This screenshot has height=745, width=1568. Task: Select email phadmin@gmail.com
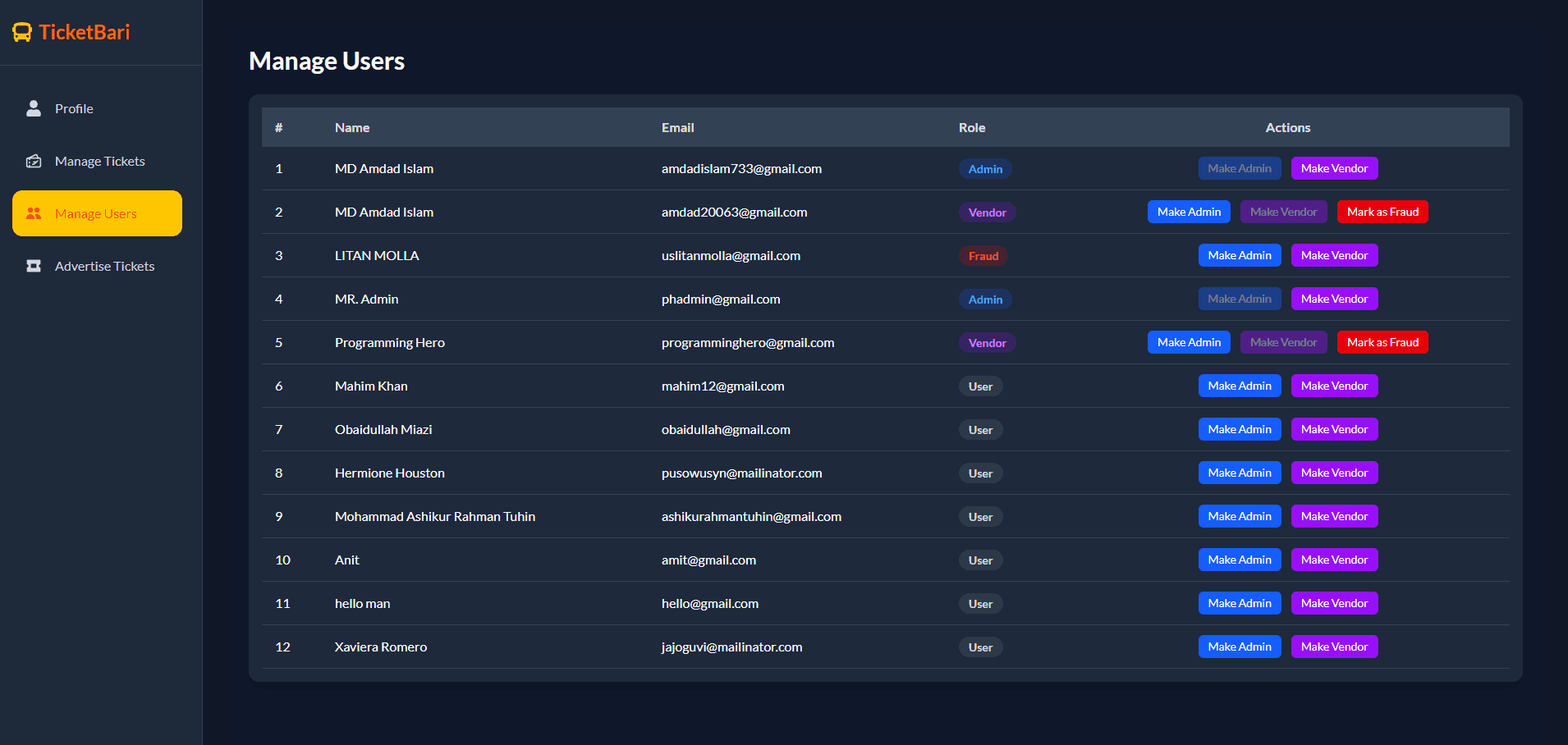[x=721, y=299]
